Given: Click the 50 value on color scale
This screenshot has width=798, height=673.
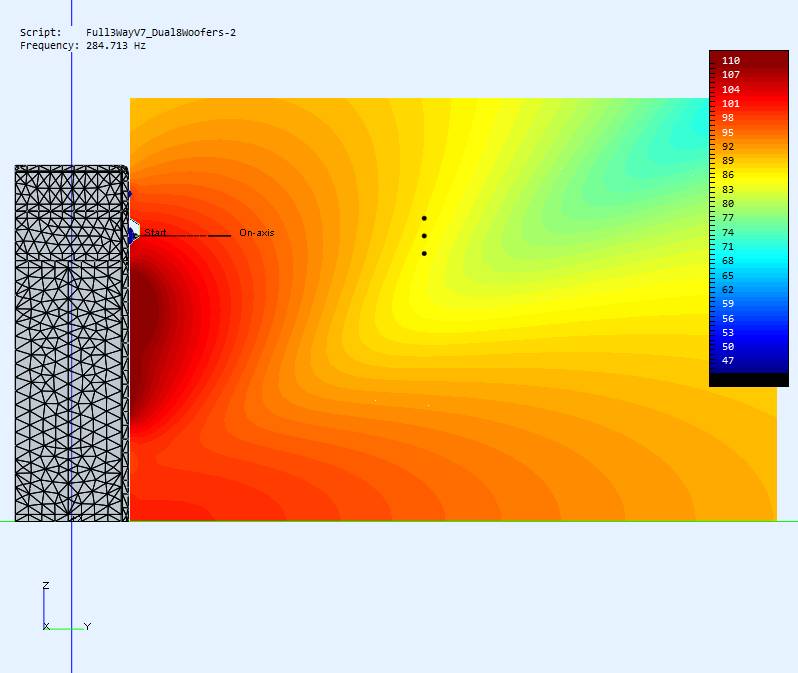Looking at the screenshot, I should tap(728, 347).
